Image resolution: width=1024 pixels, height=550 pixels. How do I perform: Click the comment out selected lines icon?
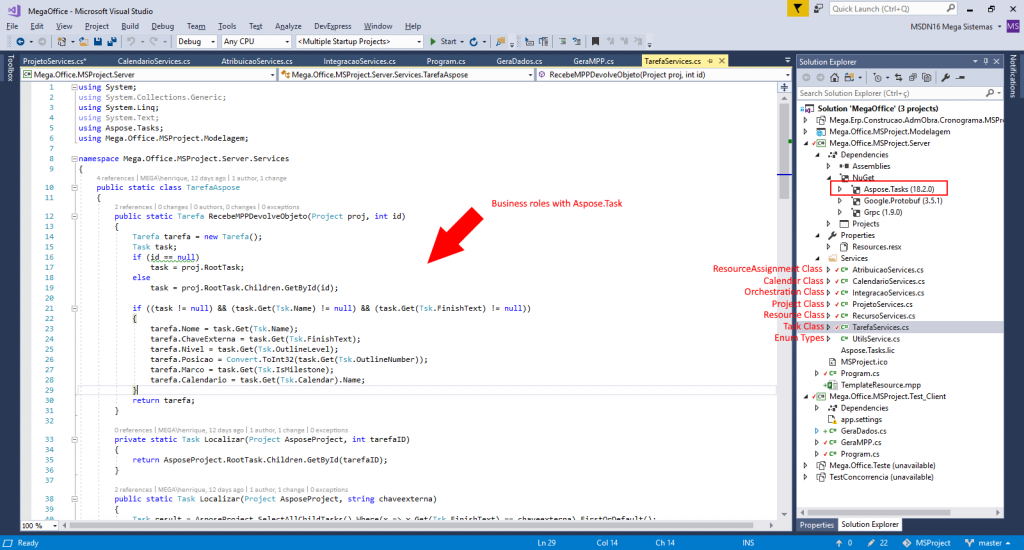(x=562, y=42)
